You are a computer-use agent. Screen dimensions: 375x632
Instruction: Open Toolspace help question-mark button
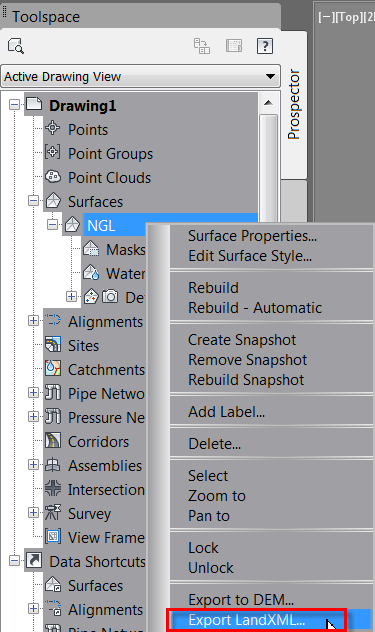pos(265,46)
